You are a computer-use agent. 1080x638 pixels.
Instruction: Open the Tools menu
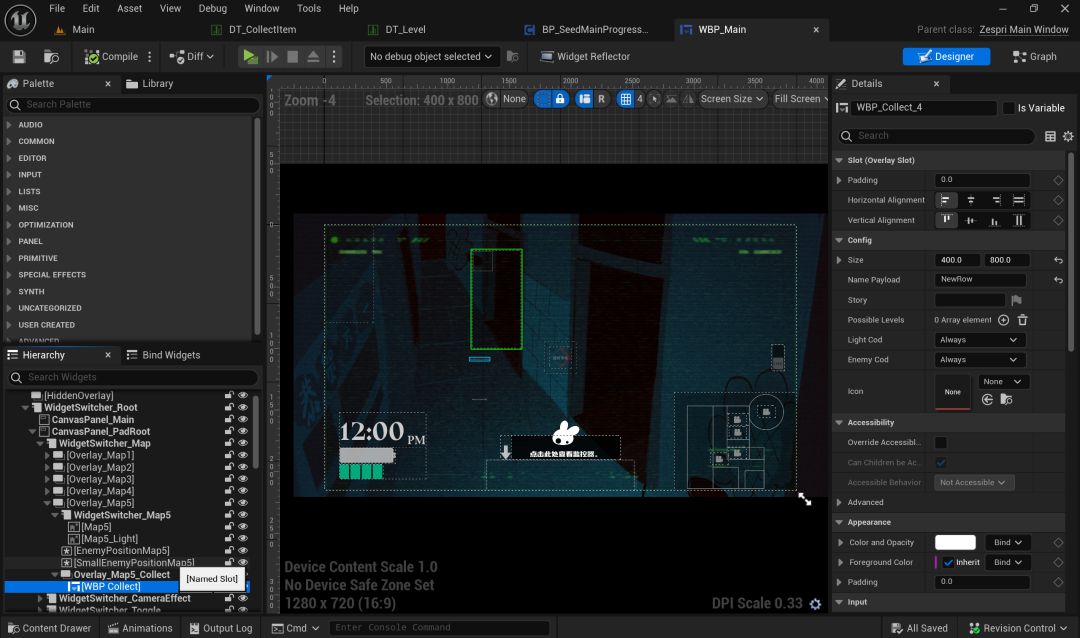(309, 8)
